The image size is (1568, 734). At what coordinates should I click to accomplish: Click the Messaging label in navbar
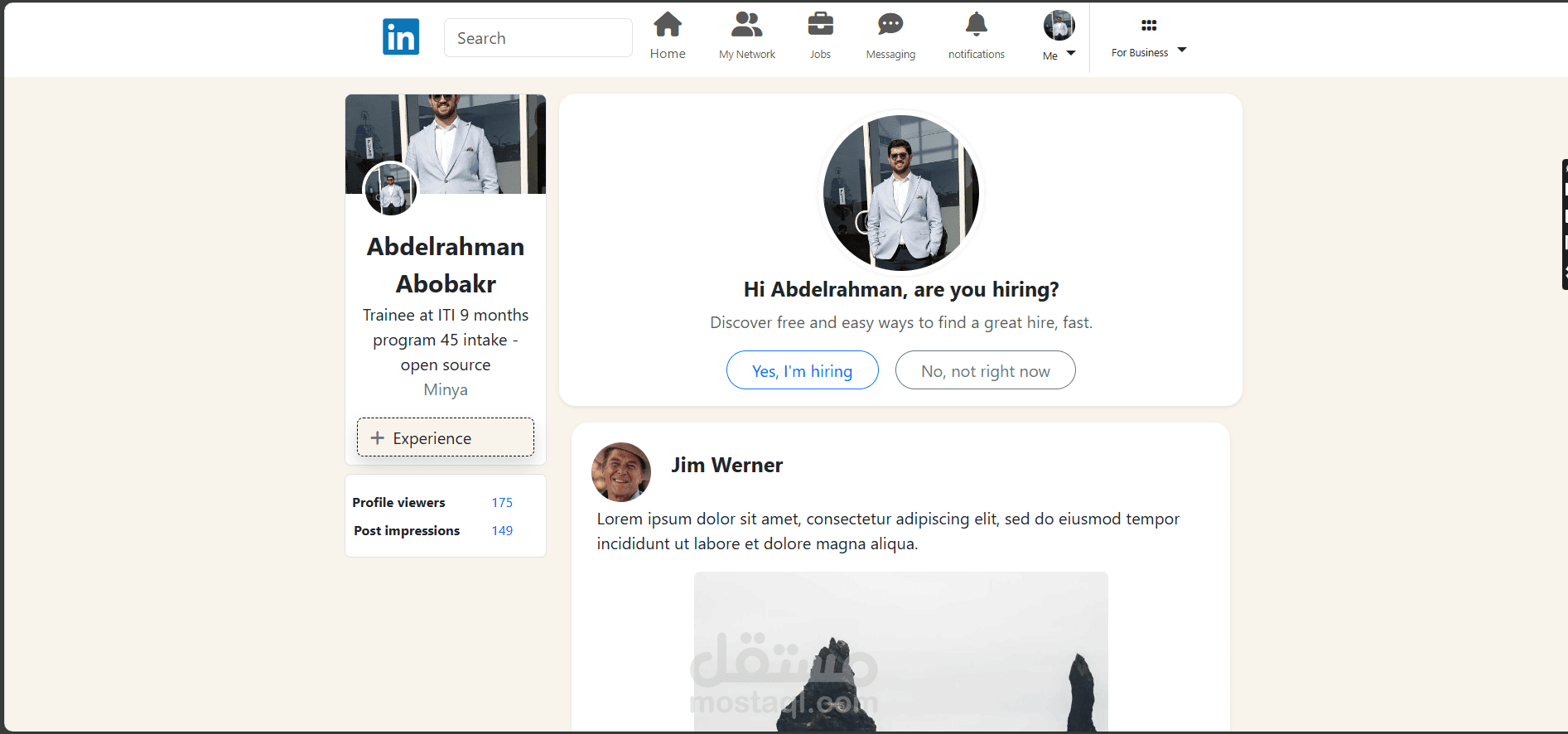[890, 55]
